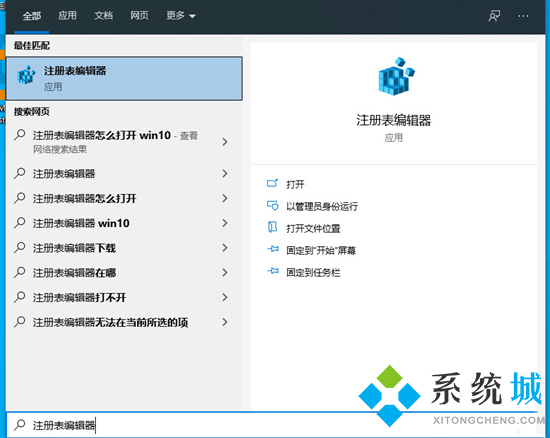Expand arrow for 注册表编辑器怎么打开 win10 suggestion

click(225, 142)
